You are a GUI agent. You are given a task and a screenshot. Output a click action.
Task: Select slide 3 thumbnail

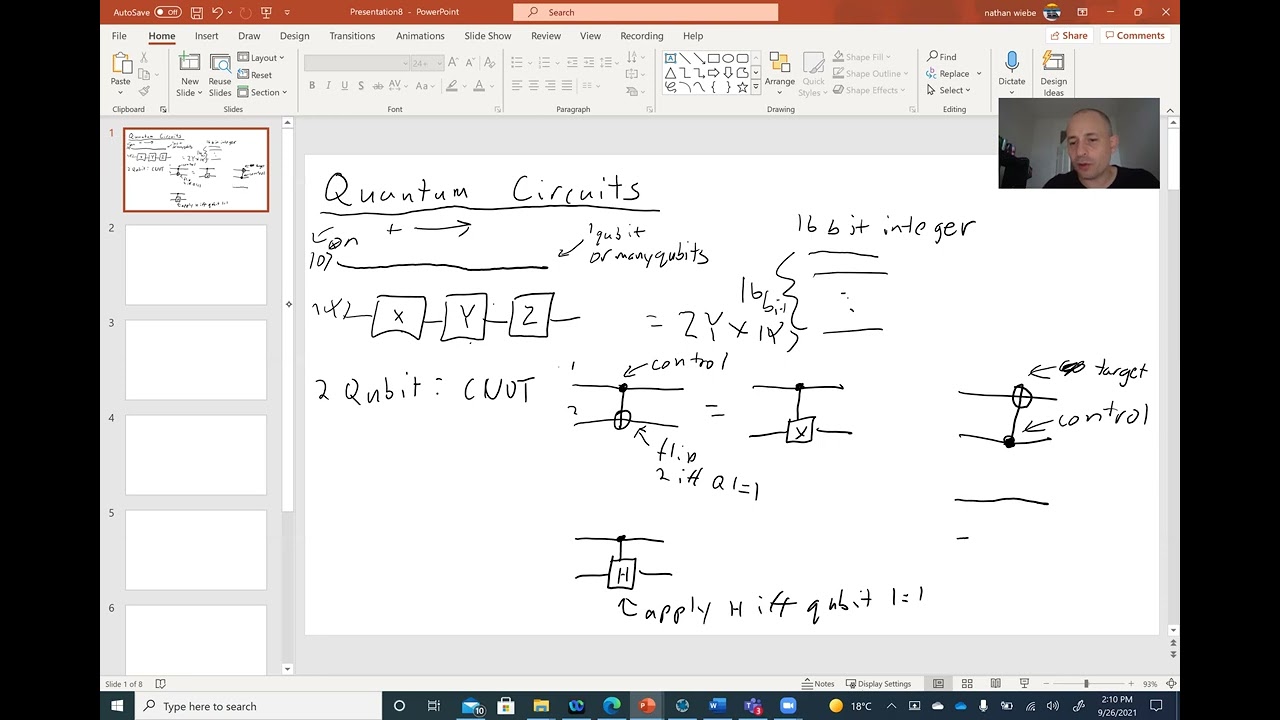(x=196, y=360)
